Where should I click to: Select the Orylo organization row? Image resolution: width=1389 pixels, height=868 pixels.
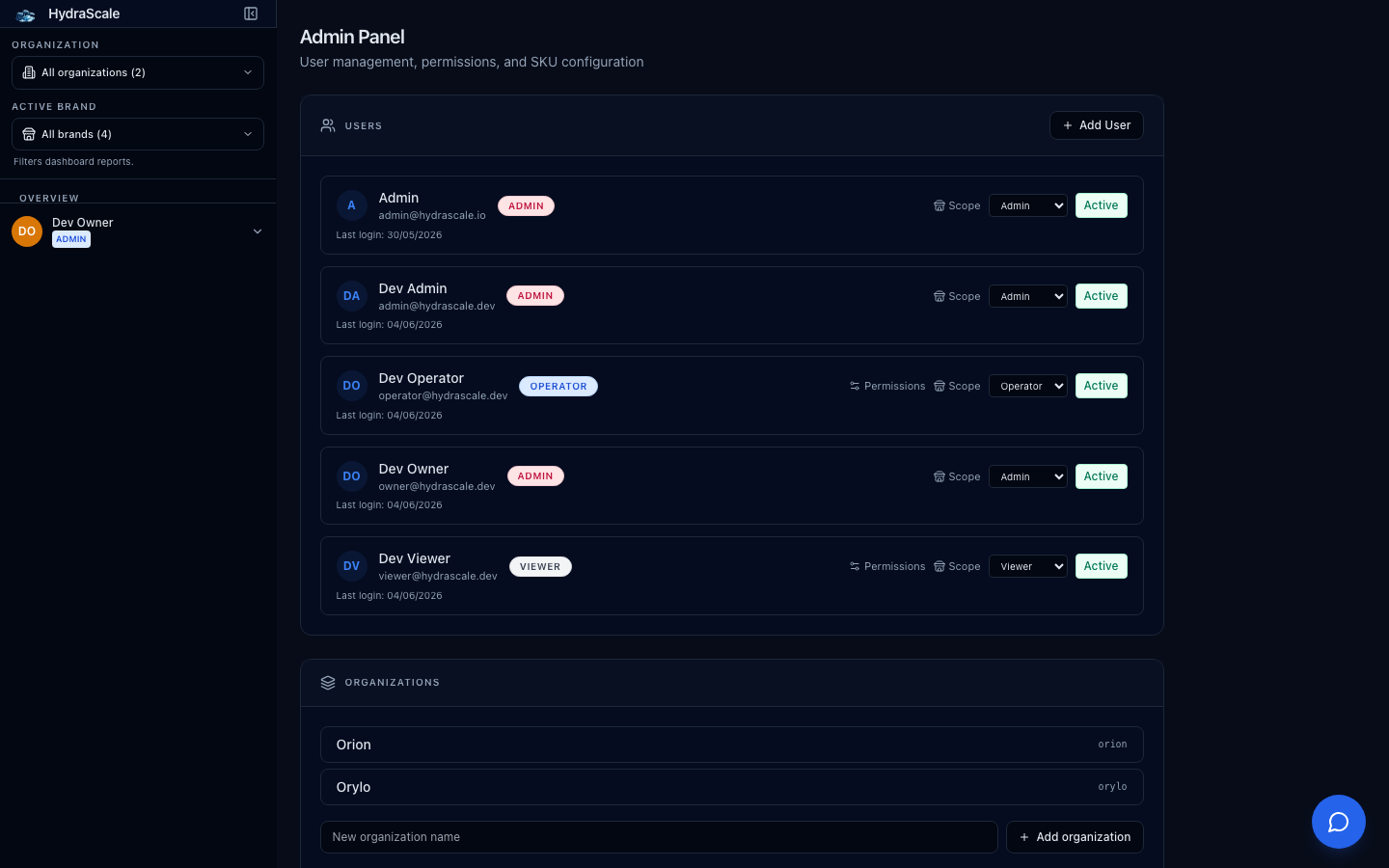tap(732, 787)
